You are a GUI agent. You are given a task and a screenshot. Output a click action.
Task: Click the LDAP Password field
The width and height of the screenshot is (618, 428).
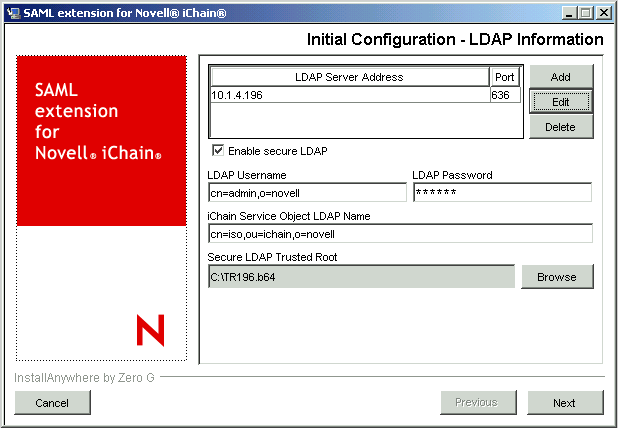coord(503,192)
